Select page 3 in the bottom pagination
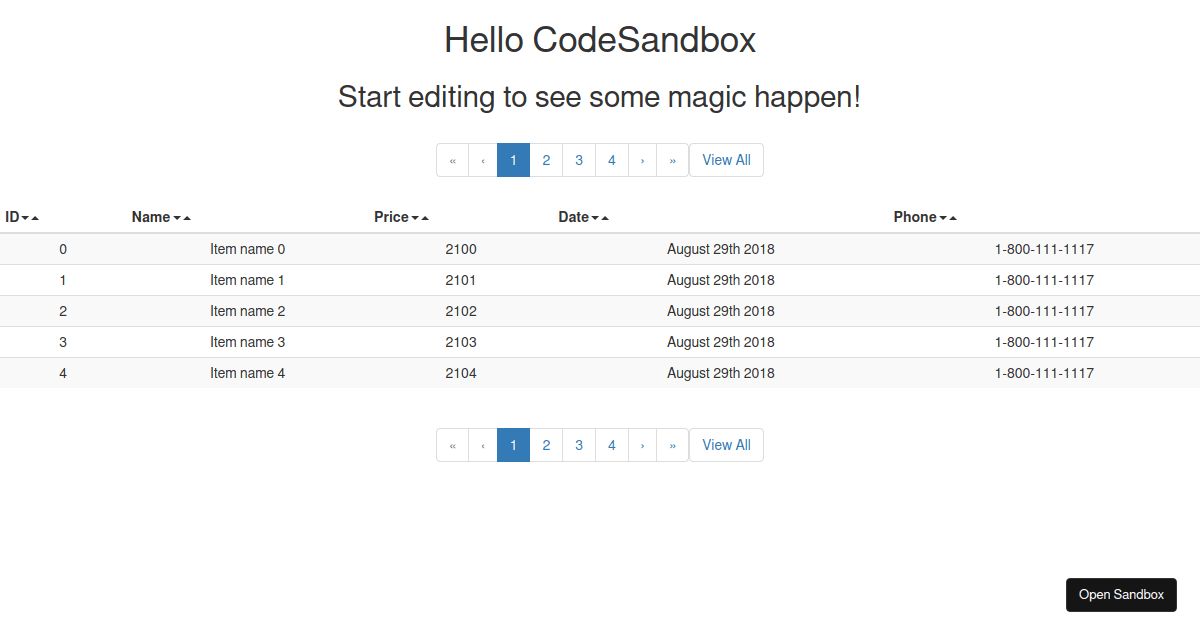The height and width of the screenshot is (630, 1200). click(579, 445)
